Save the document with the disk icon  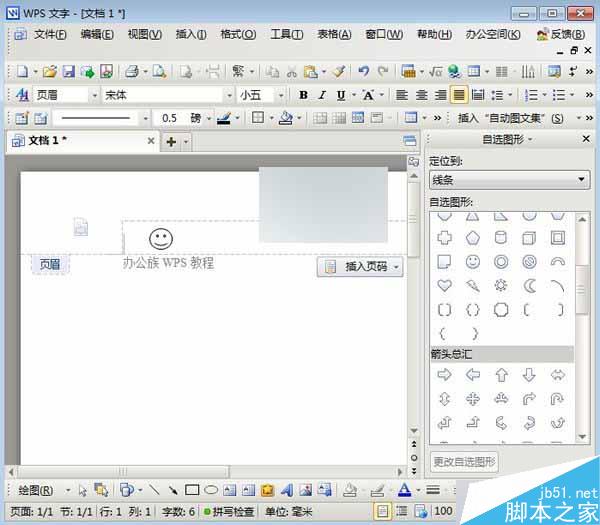pyautogui.click(x=69, y=72)
